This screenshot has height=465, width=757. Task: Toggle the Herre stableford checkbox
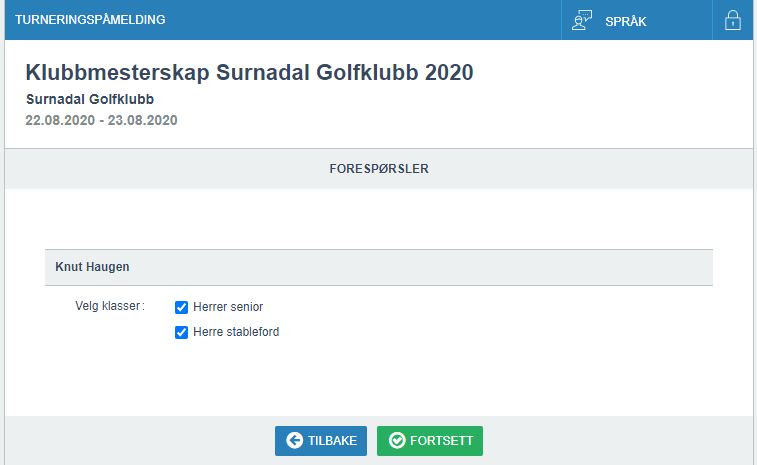182,333
